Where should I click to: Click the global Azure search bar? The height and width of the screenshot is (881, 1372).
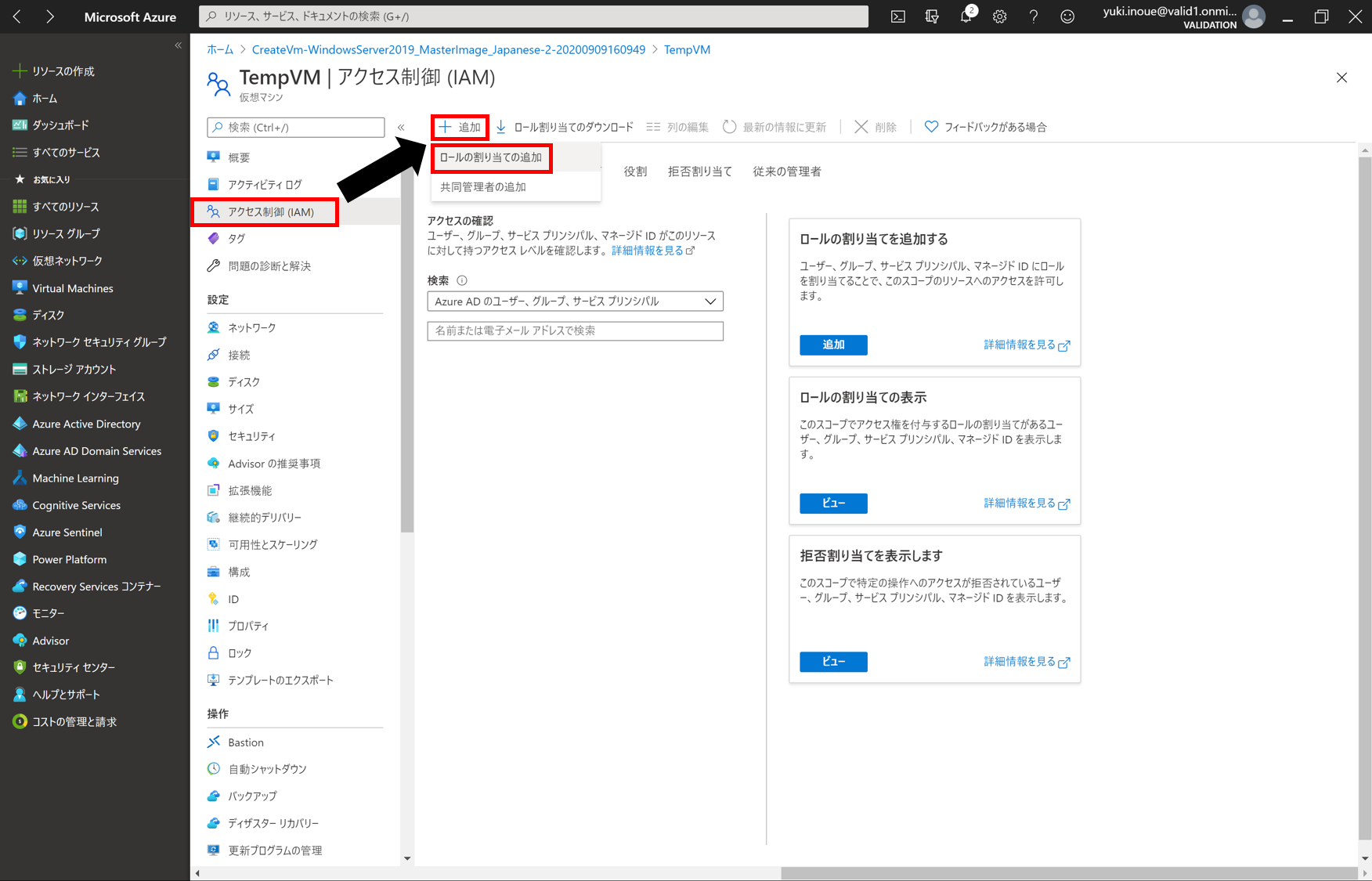[533, 16]
